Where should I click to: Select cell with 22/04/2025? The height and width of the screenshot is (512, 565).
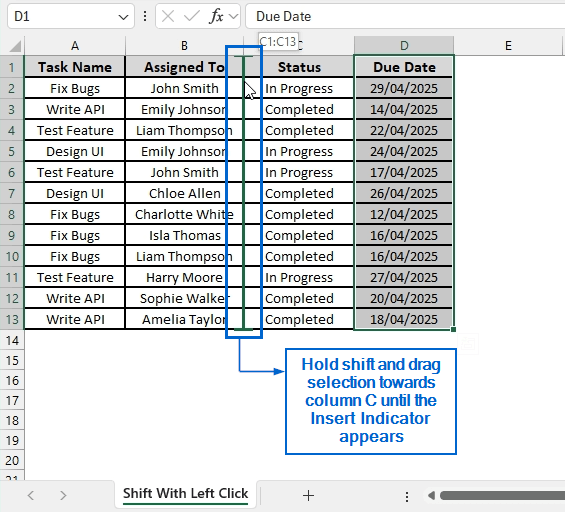click(x=404, y=130)
